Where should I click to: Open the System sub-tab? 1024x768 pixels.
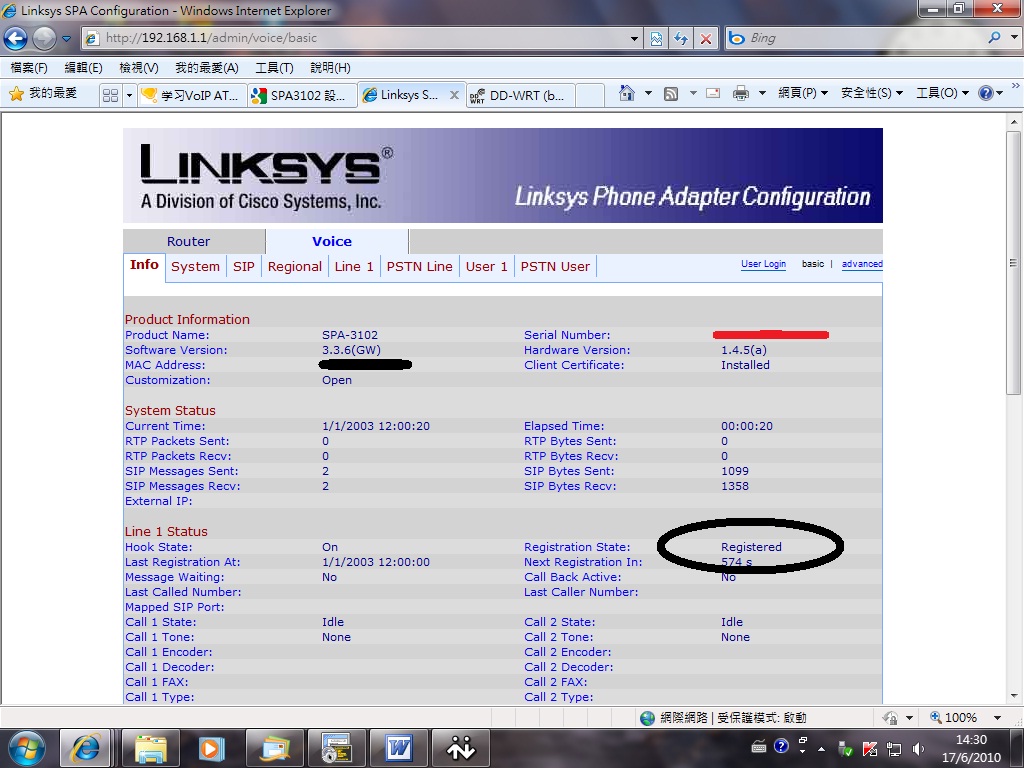[195, 266]
